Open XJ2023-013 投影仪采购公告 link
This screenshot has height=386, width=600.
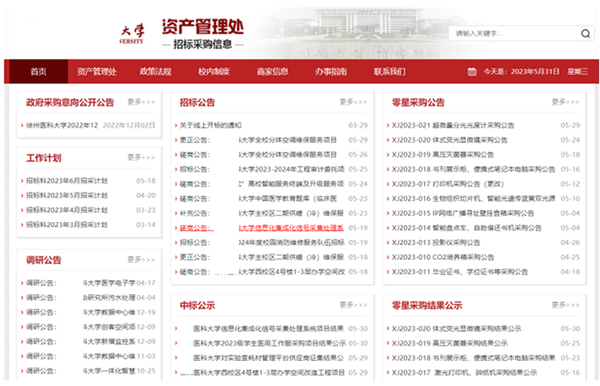436,243
